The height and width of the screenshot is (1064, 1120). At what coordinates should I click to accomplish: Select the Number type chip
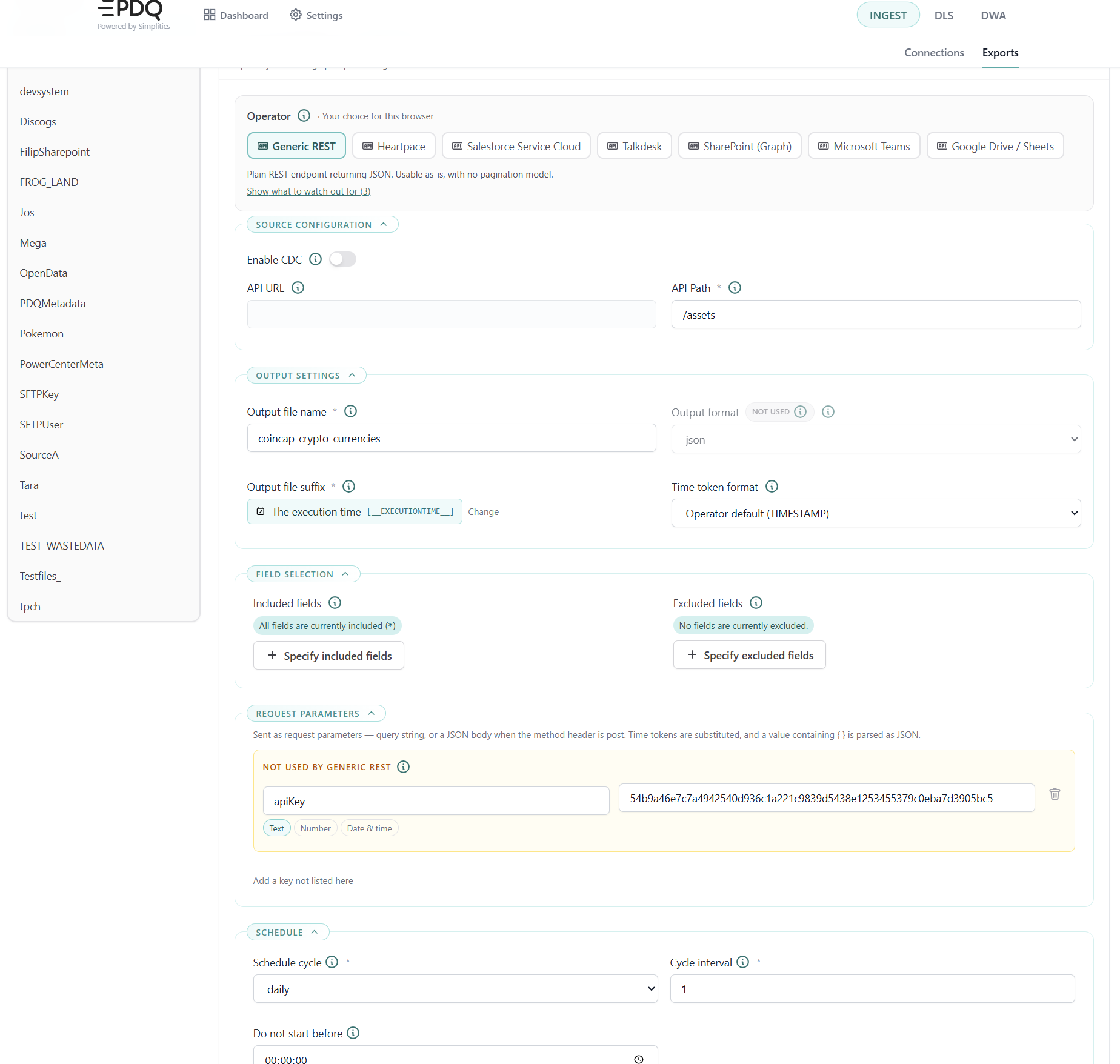click(315, 828)
